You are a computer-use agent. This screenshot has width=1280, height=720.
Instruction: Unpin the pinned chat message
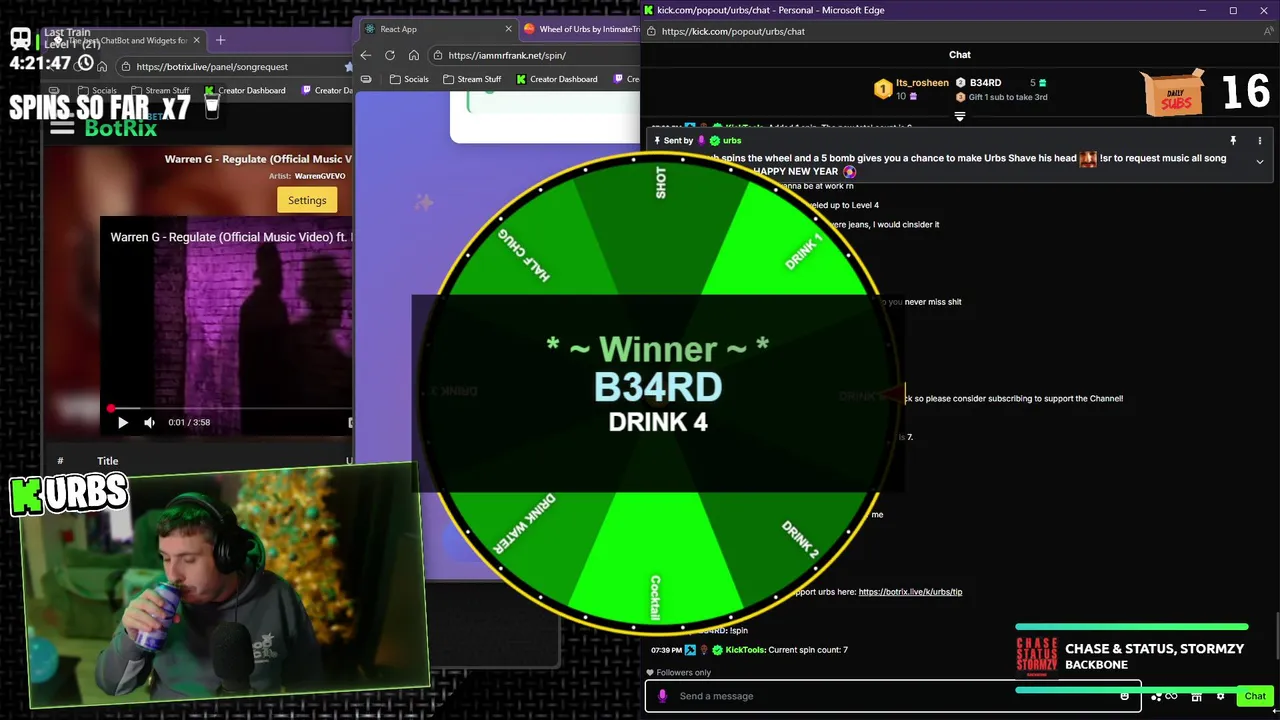(x=1233, y=141)
